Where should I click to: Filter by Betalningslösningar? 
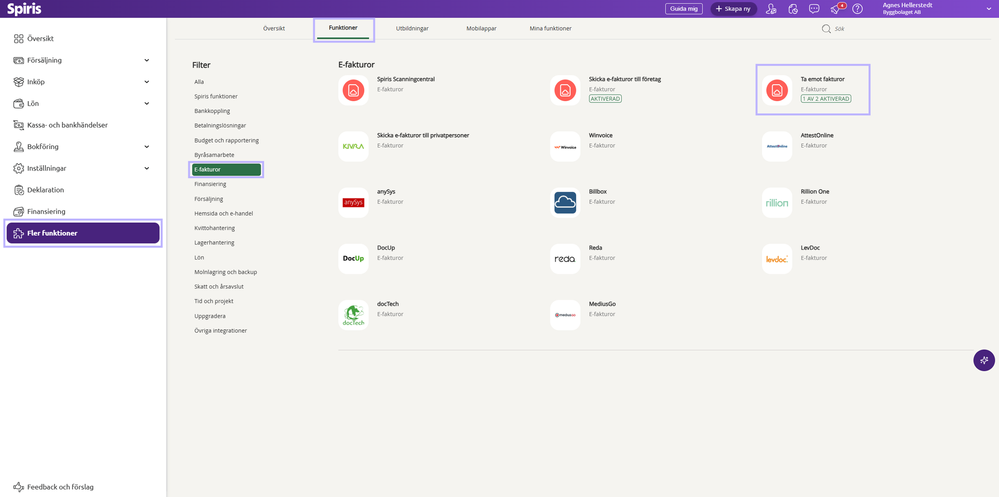(x=220, y=126)
